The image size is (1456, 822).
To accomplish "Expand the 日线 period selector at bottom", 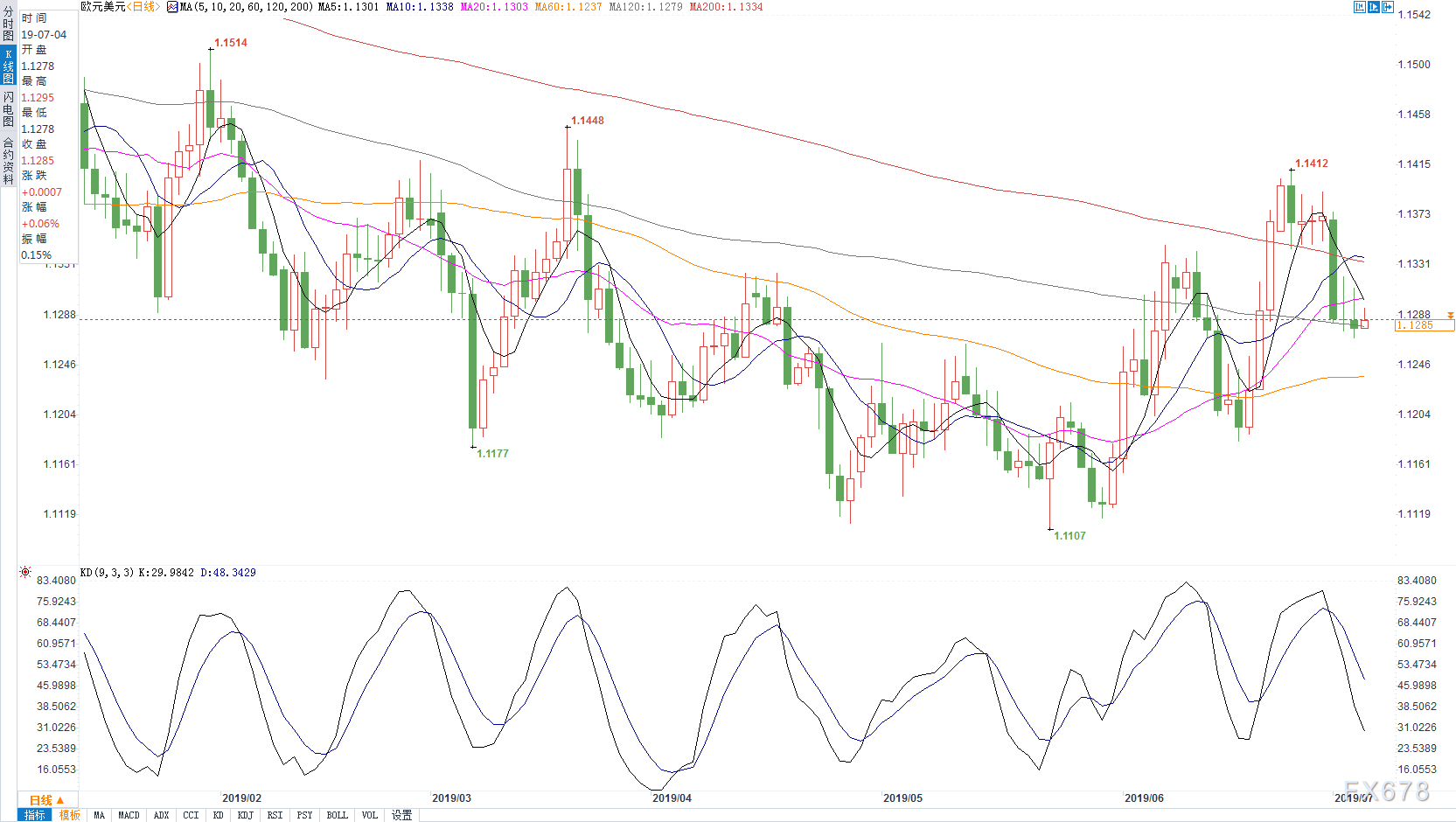I will (x=47, y=800).
